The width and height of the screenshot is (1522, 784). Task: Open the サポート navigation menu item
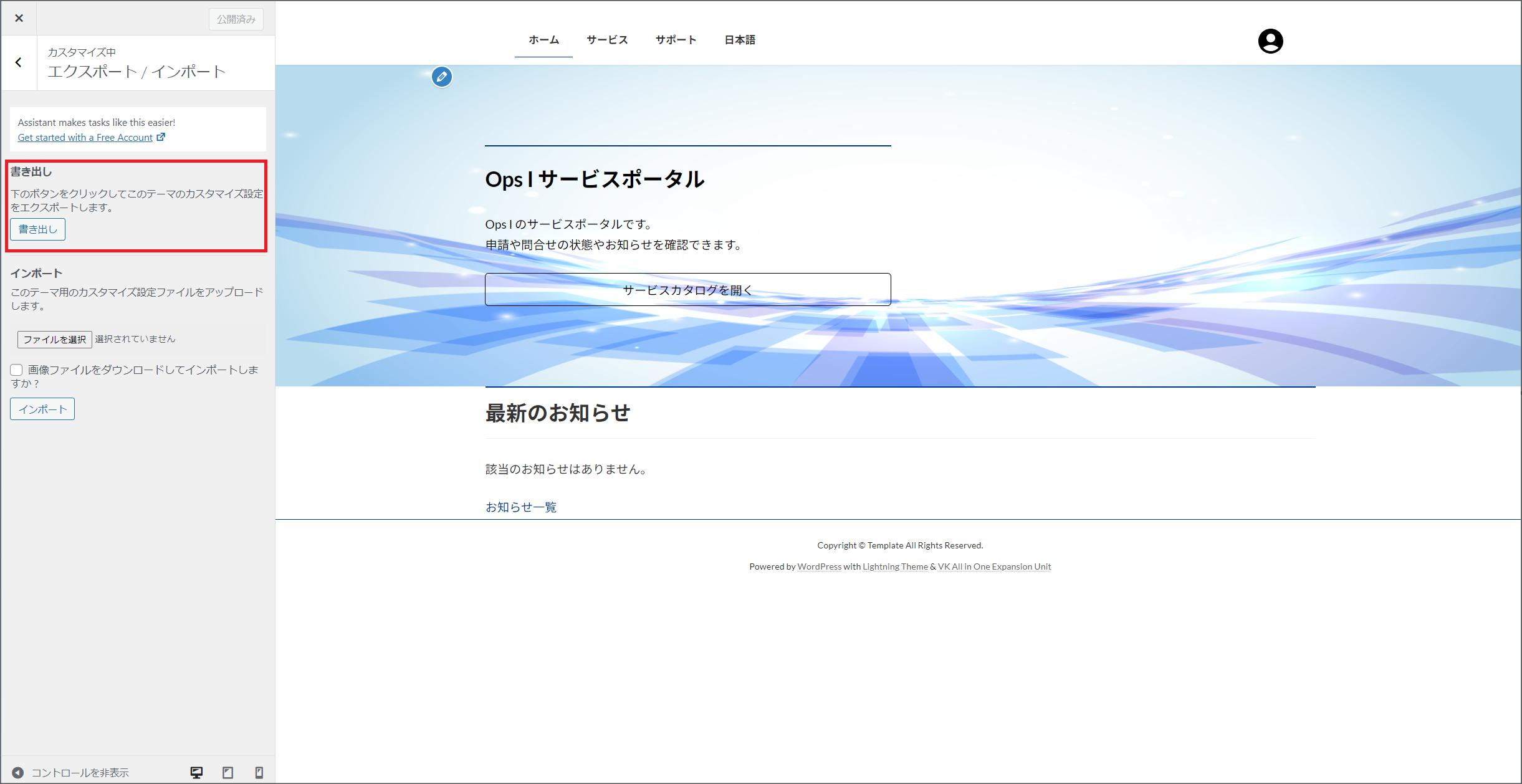point(676,40)
